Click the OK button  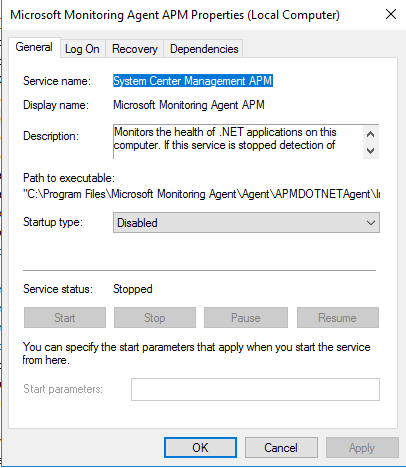[x=200, y=448]
